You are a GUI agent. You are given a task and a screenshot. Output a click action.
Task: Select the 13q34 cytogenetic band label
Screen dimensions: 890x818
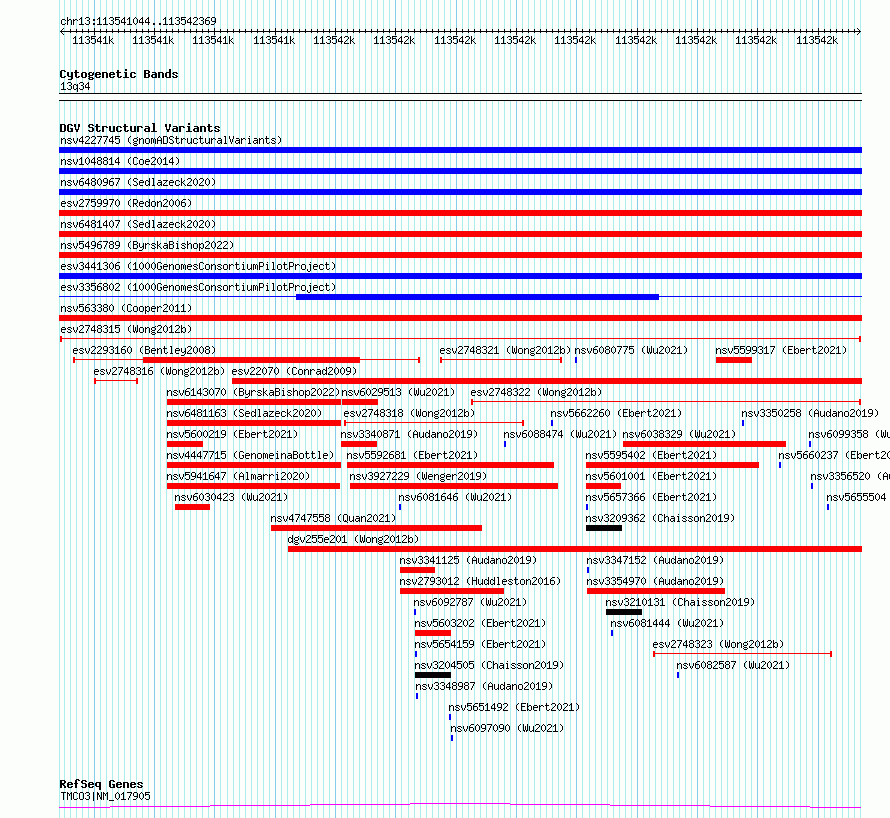pyautogui.click(x=75, y=86)
